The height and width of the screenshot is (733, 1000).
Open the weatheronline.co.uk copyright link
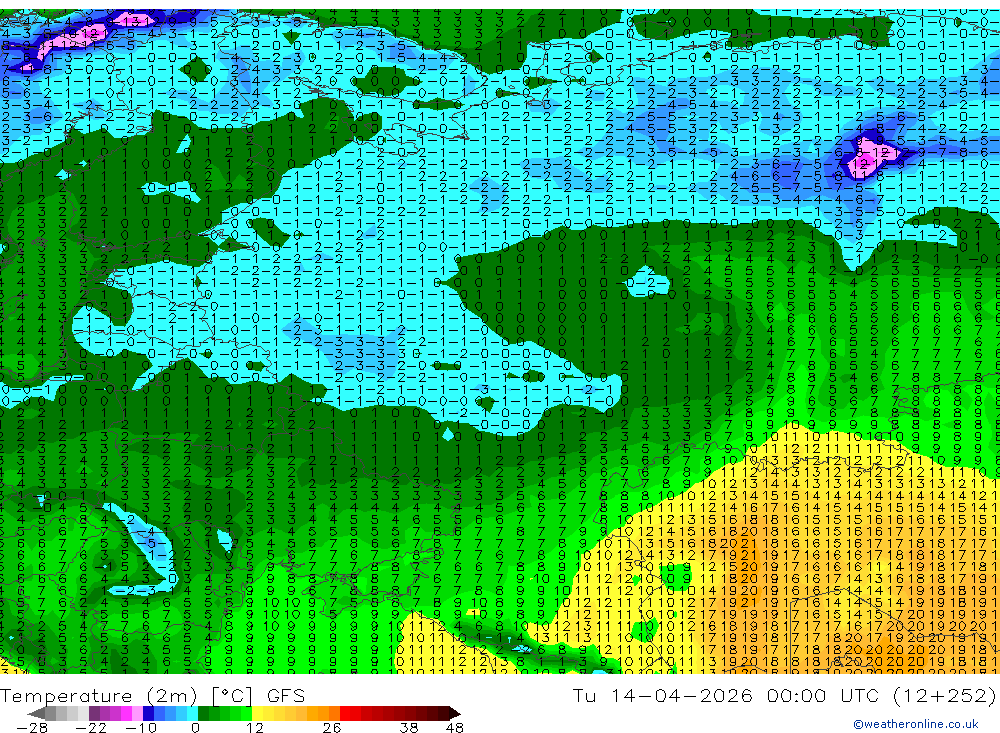(x=915, y=724)
